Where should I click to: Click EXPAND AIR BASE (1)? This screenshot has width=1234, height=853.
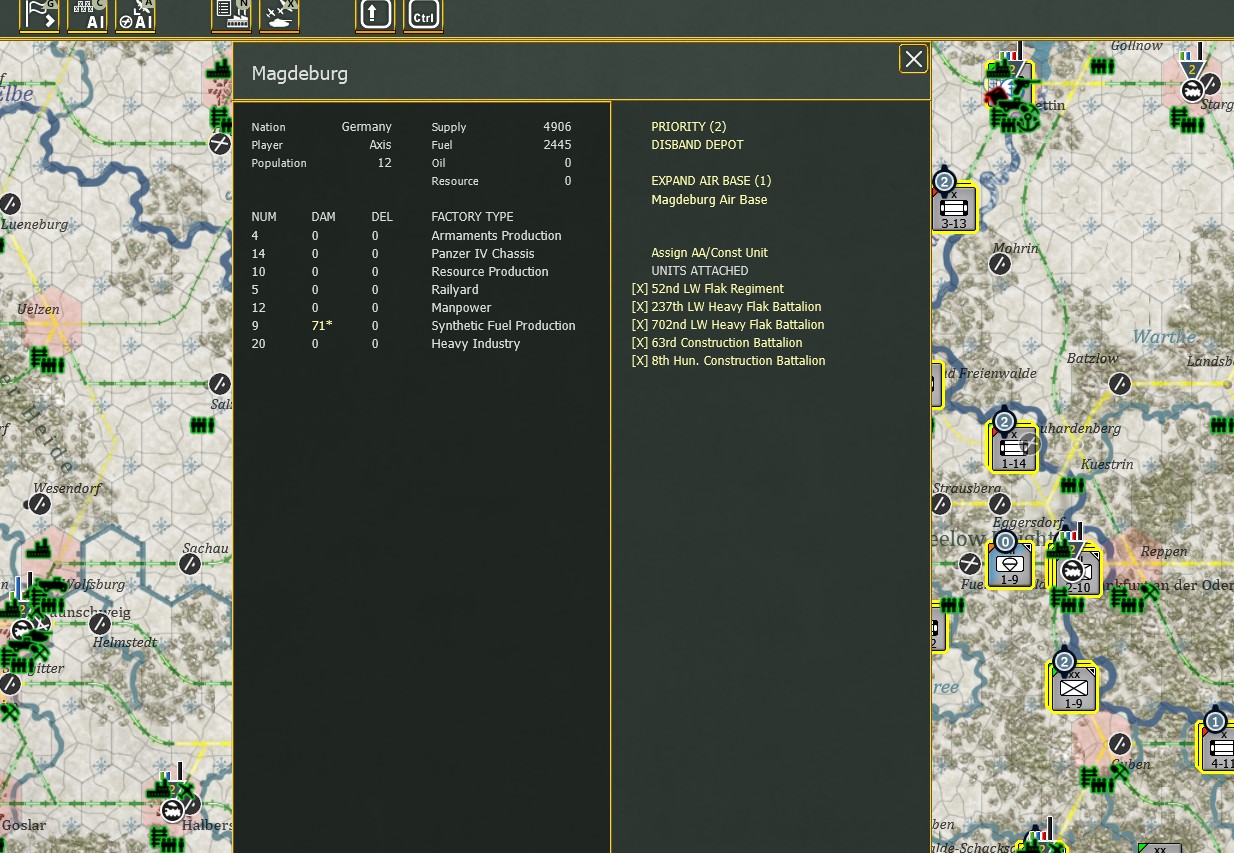tap(711, 181)
